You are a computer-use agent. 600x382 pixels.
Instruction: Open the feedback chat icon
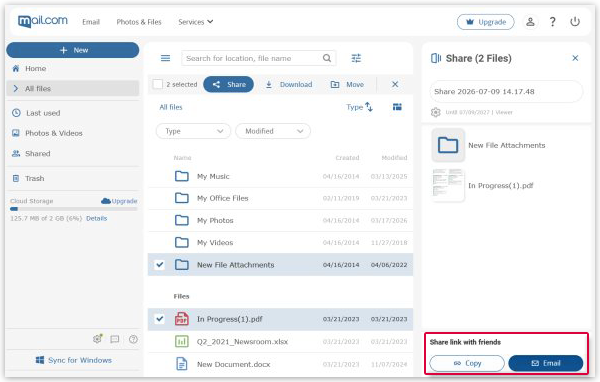(x=115, y=339)
